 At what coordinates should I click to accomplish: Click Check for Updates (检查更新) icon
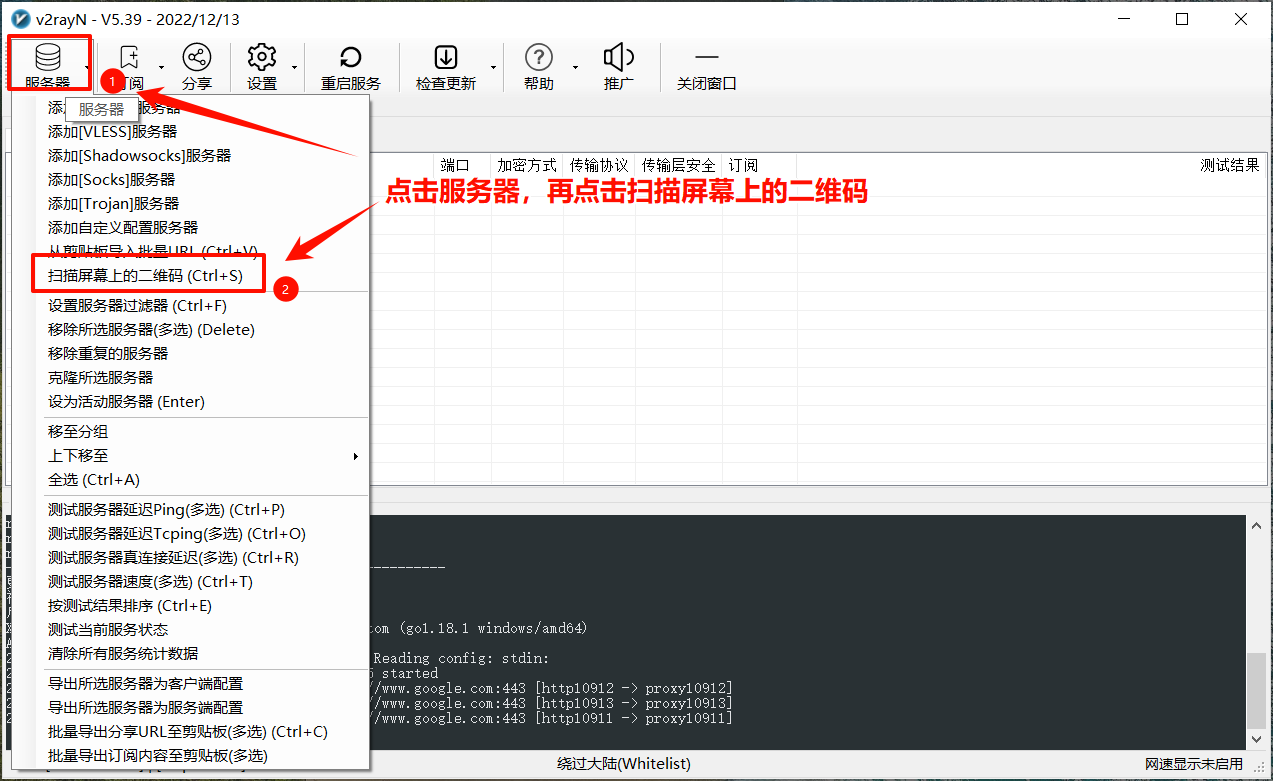click(445, 58)
